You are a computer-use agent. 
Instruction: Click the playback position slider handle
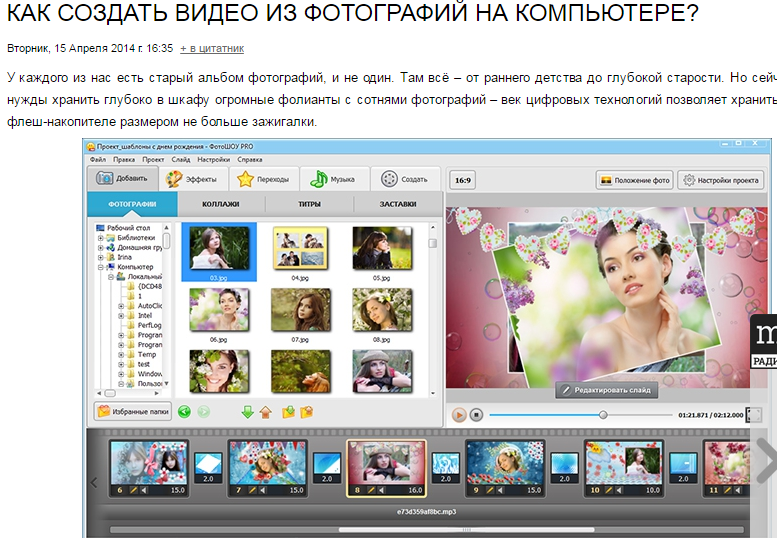click(x=603, y=414)
